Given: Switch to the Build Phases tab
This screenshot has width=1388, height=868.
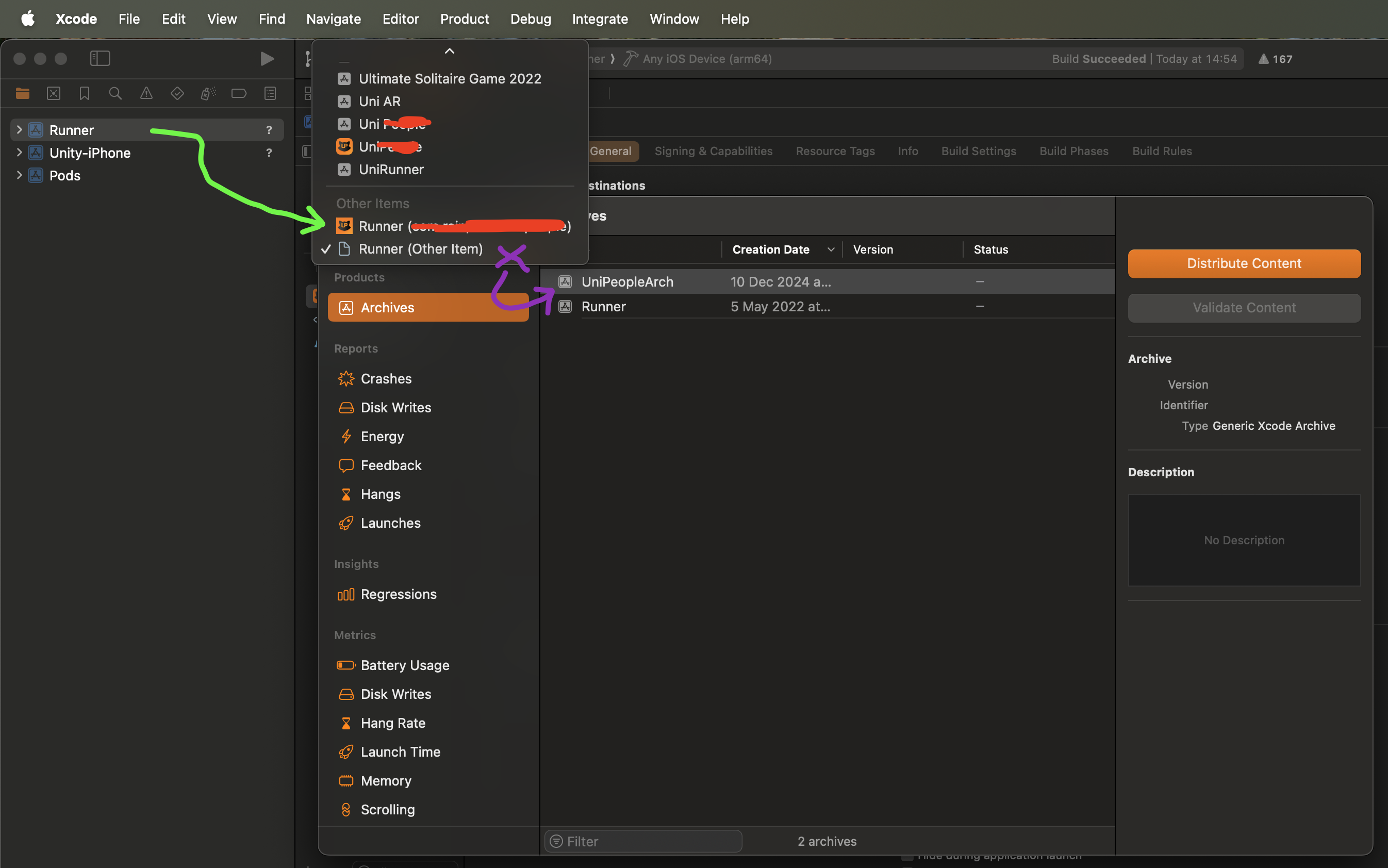Looking at the screenshot, I should coord(1074,151).
